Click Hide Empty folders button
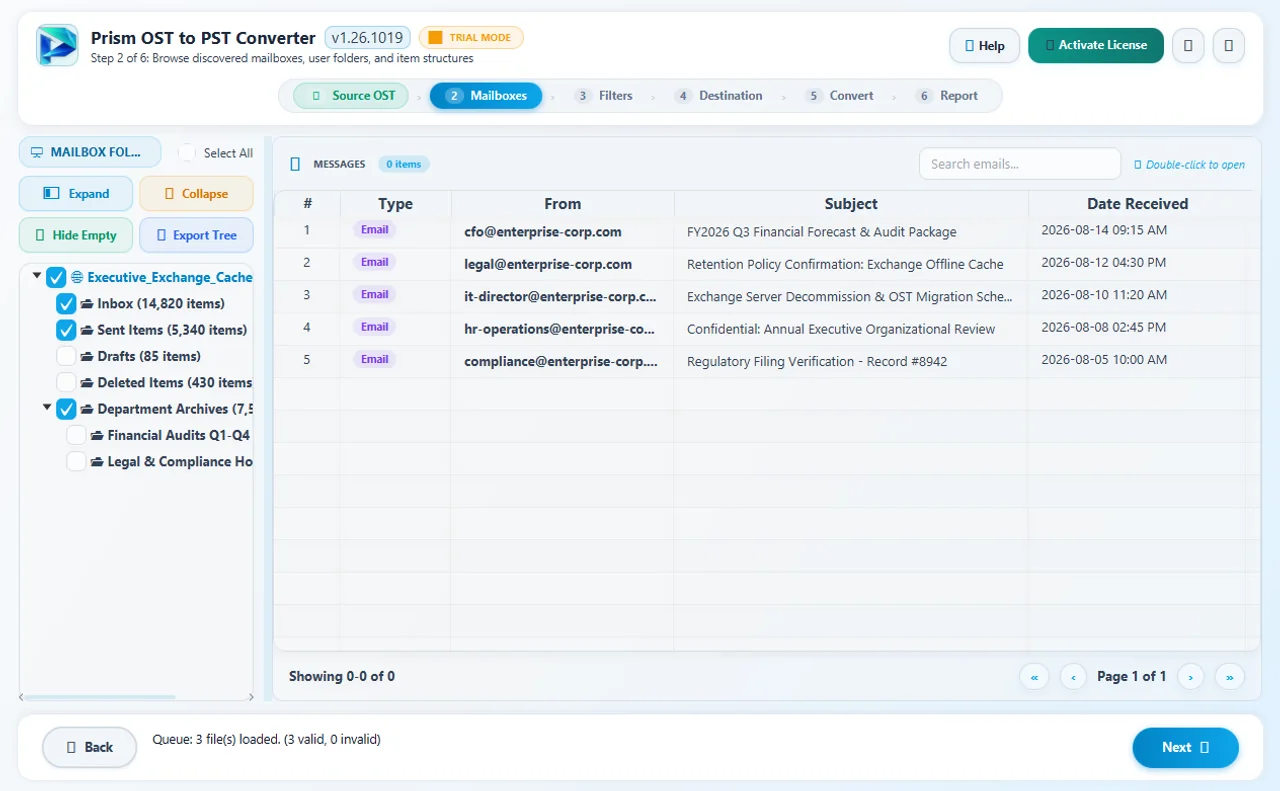1280x791 pixels. tap(76, 236)
